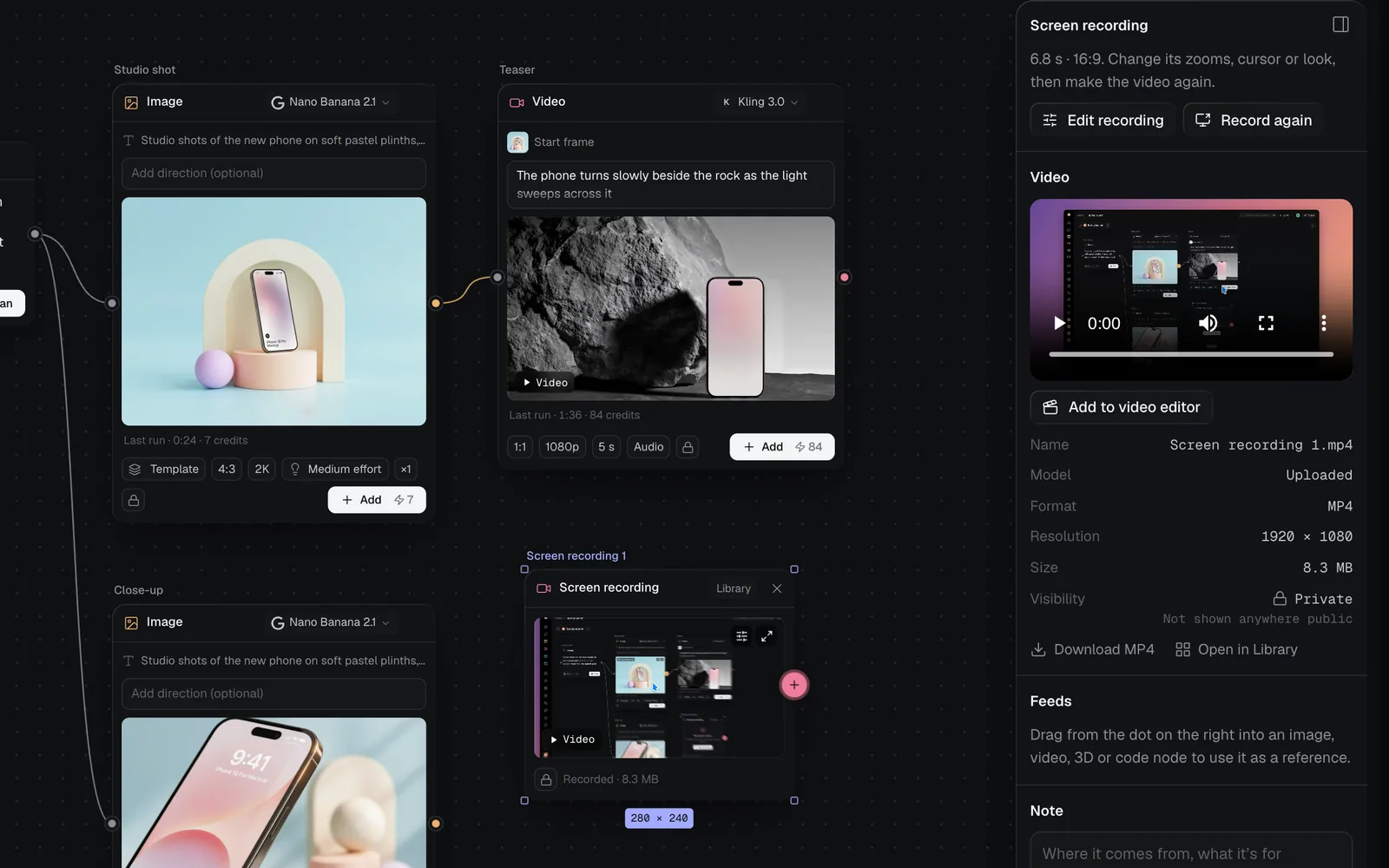
Task: Open the Kling 3.0 model dropdown
Action: (760, 102)
